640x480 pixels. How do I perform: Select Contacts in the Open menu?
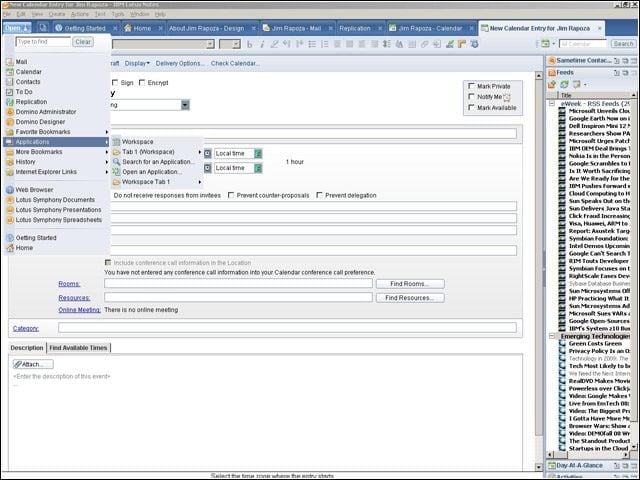click(x=28, y=82)
